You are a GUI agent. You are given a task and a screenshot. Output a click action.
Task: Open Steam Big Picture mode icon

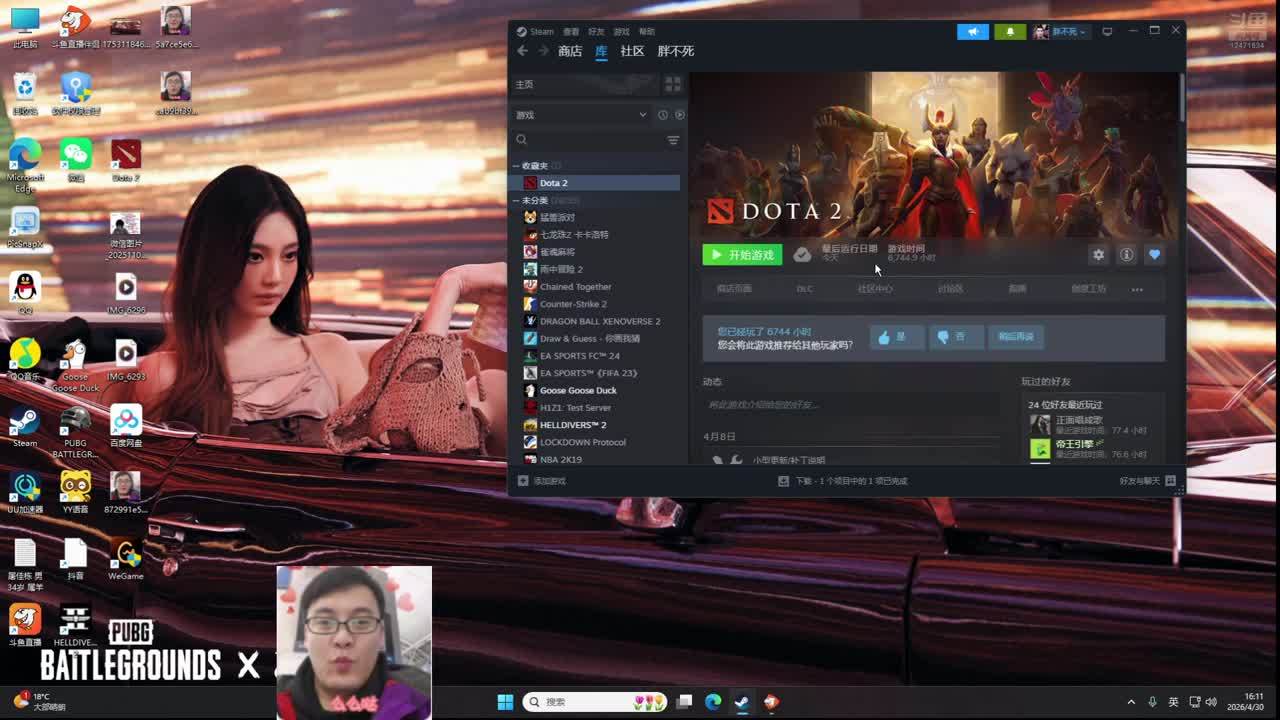click(x=1107, y=32)
